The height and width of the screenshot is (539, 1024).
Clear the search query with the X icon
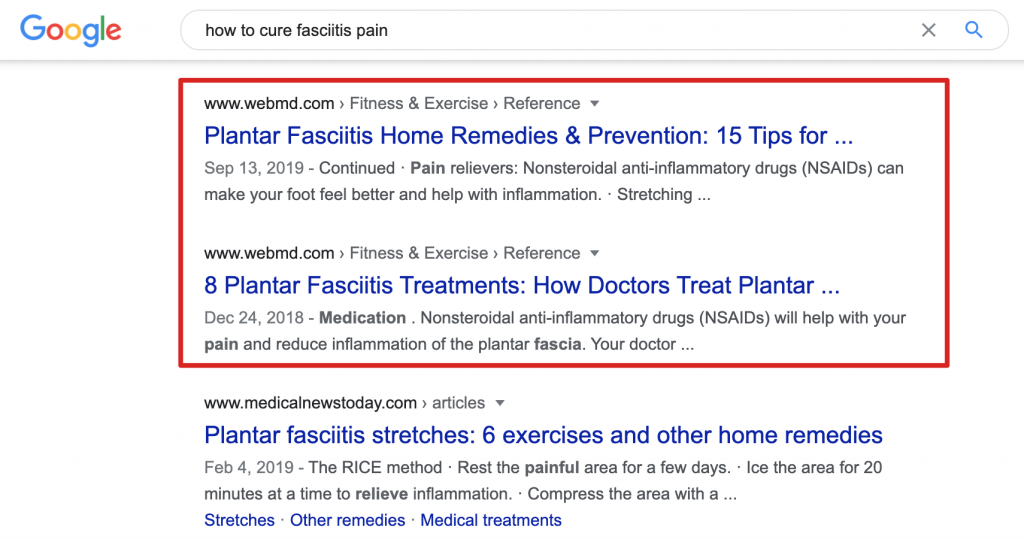(x=928, y=30)
